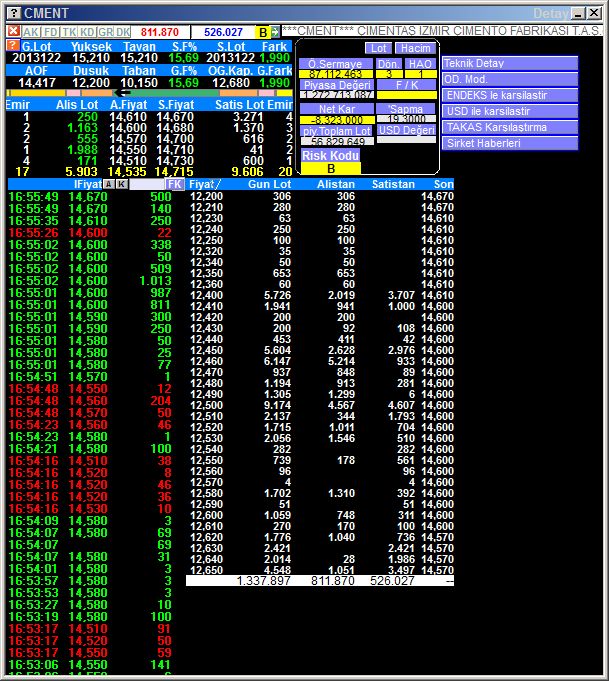Click the F / K label
Image resolution: width=609 pixels, height=681 pixels.
click(x=407, y=85)
